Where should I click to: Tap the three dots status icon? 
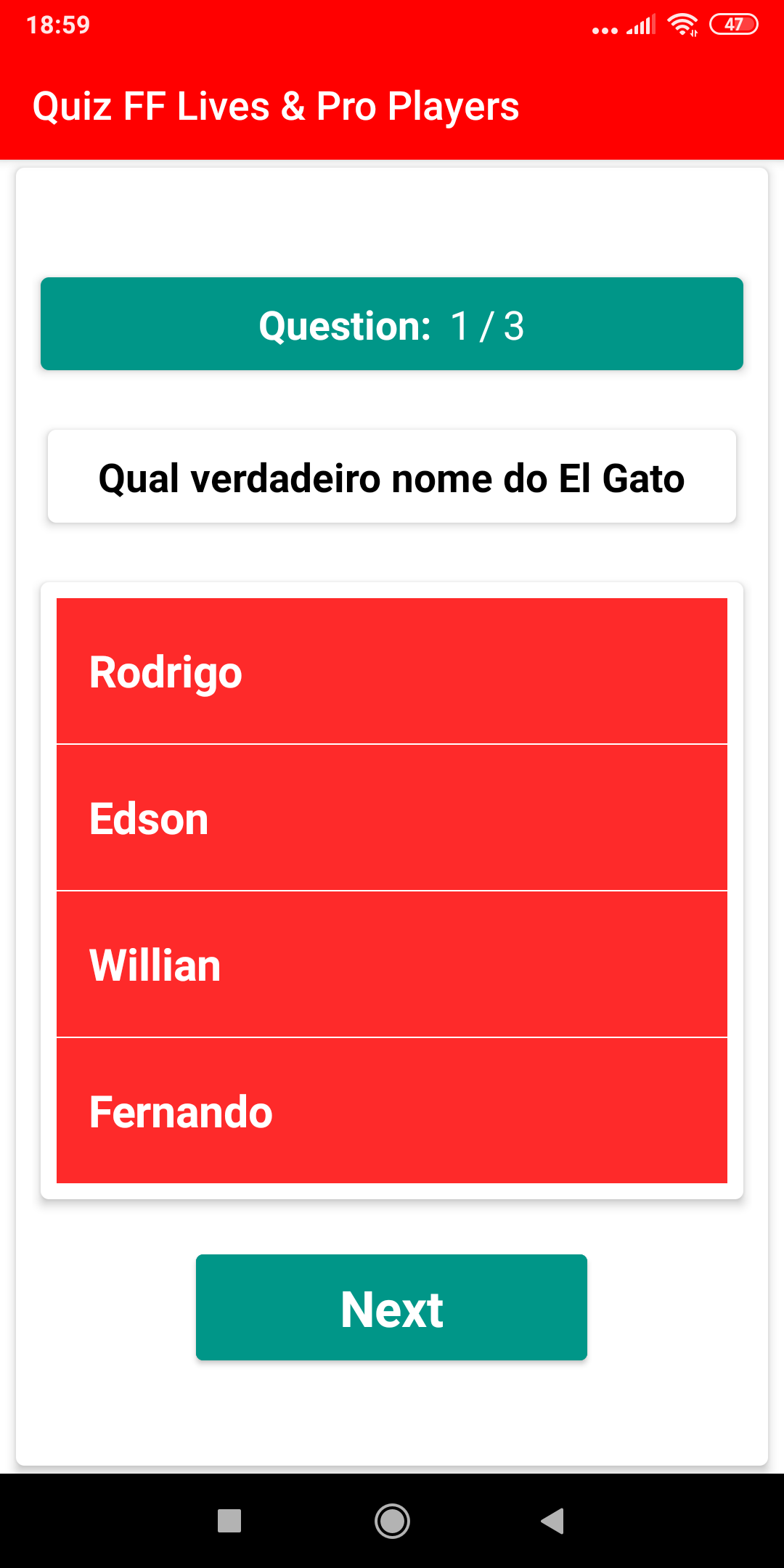tap(604, 30)
